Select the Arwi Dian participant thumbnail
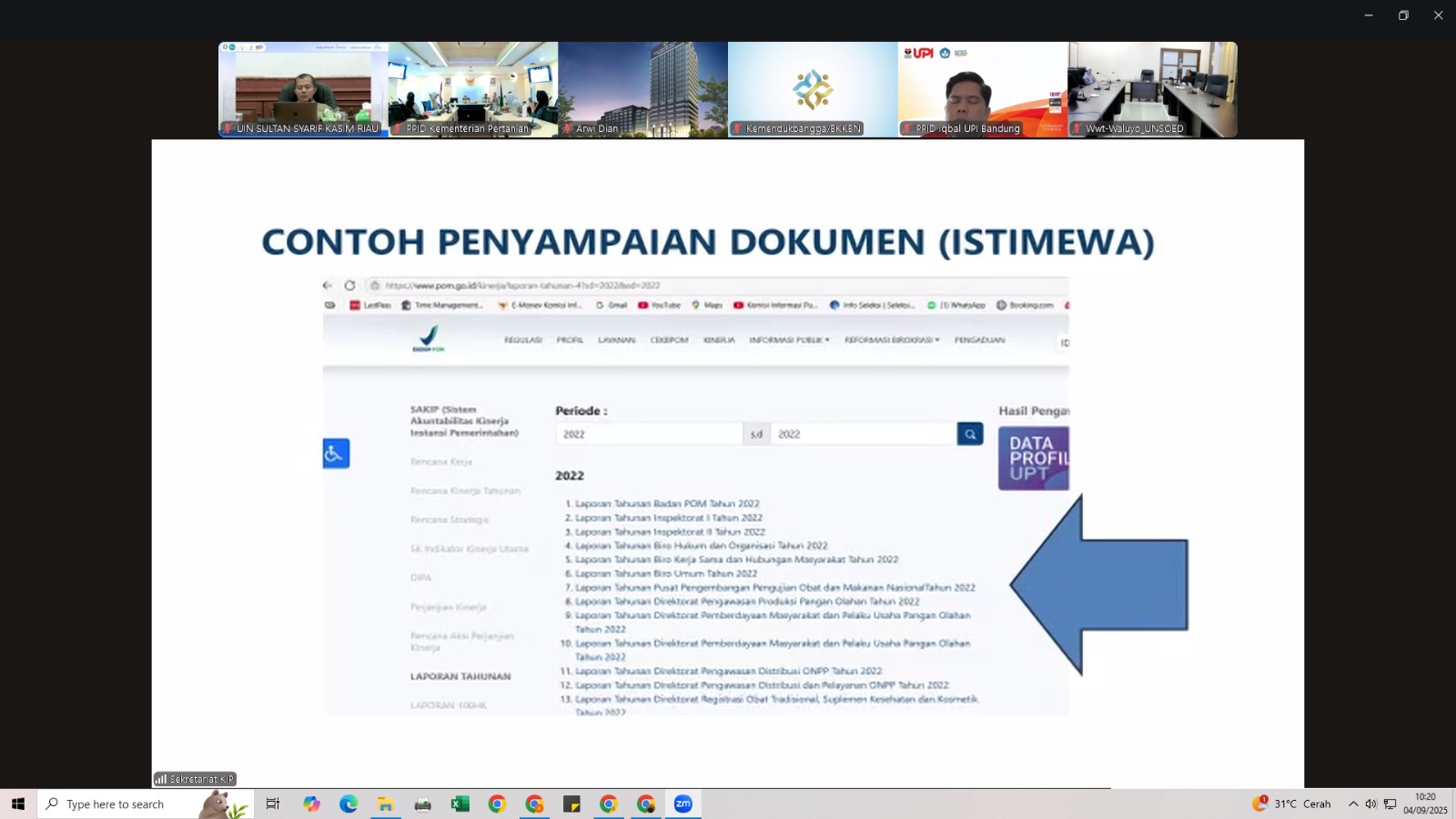Screen dimensions: 1456x819 point(642,89)
